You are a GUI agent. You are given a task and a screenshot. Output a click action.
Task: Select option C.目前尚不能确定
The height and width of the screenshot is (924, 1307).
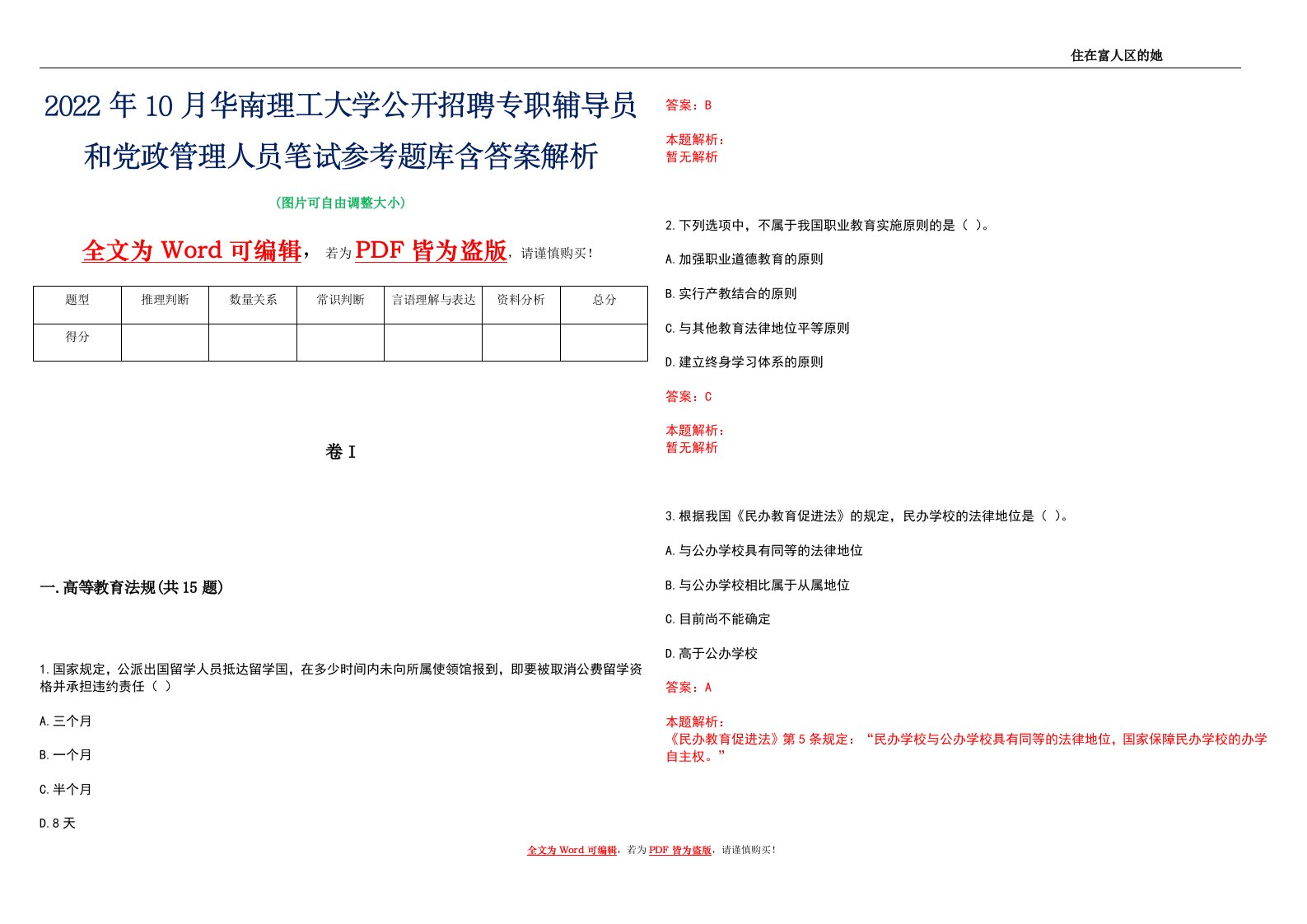point(718,619)
